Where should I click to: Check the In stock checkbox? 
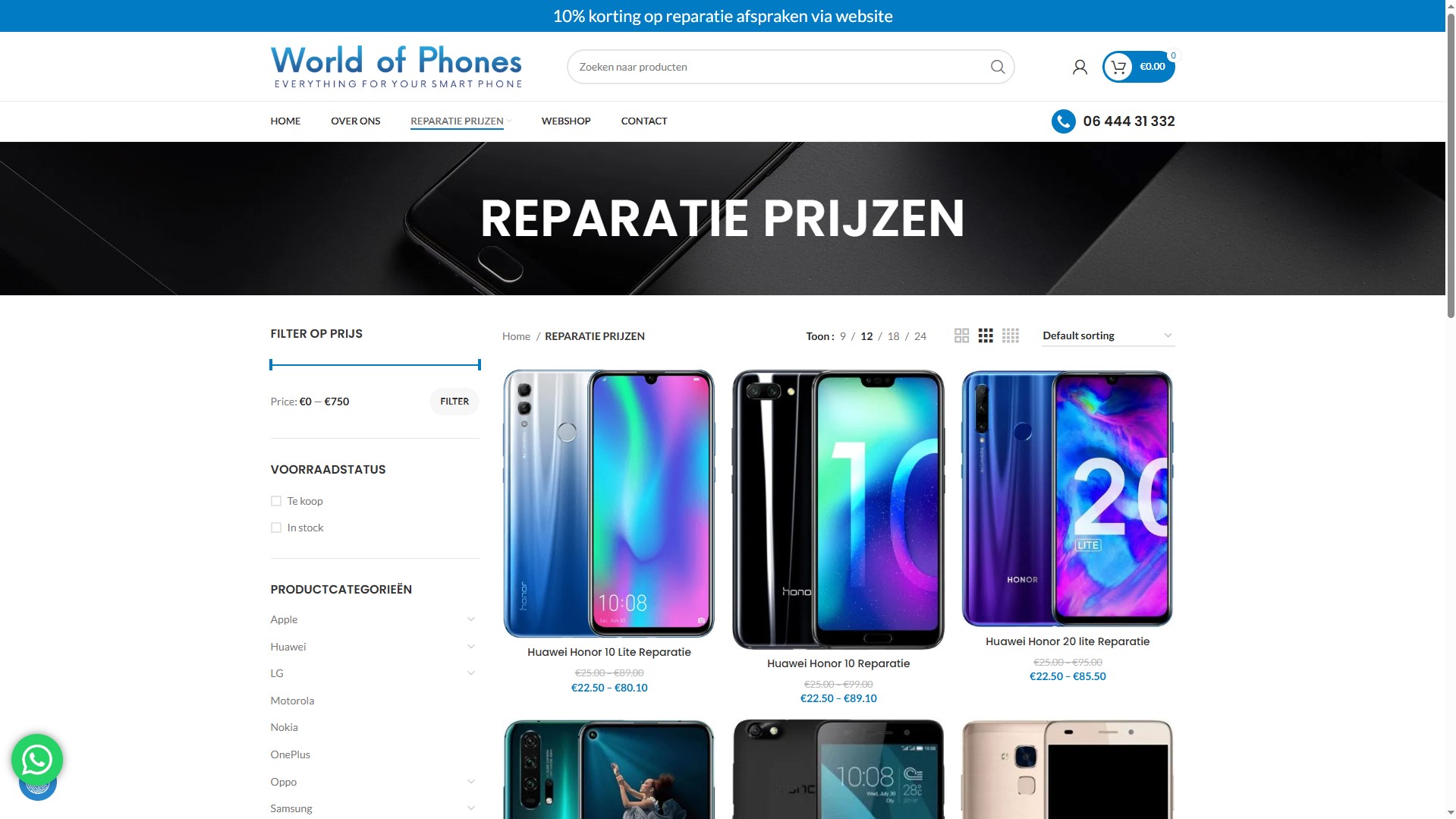276,528
